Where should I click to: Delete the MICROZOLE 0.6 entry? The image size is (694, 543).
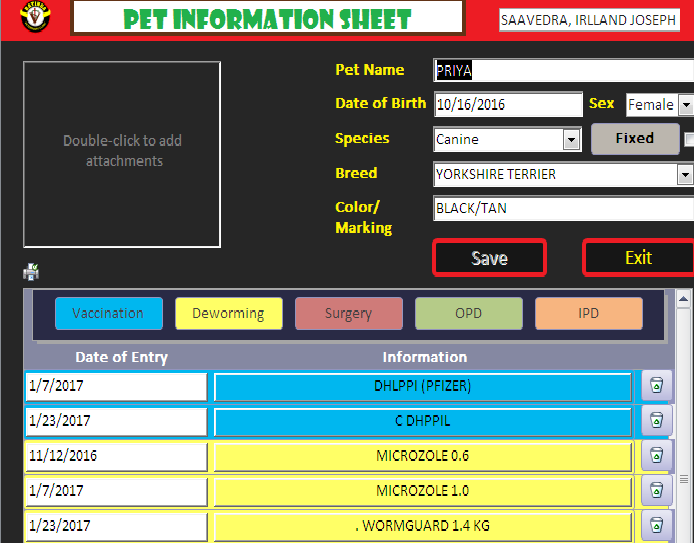coord(656,456)
